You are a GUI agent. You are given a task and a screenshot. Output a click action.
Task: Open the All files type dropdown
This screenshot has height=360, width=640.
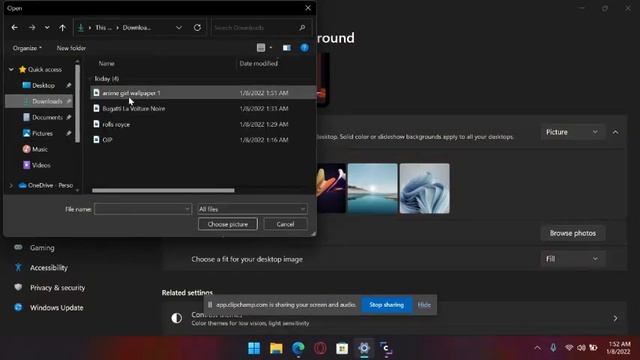click(x=252, y=209)
